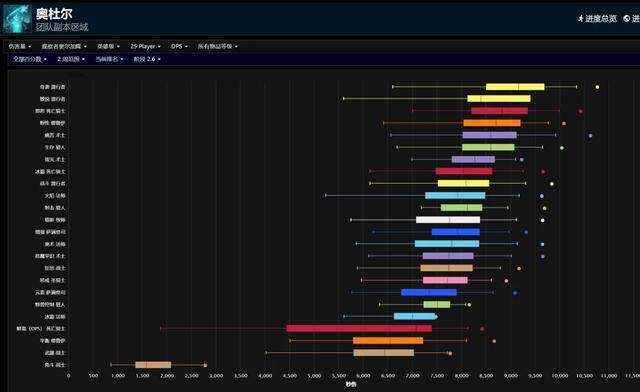Viewport: 640px width, 392px height.
Task: Click the 生存 猎人 row label
Action: pyautogui.click(x=55, y=147)
